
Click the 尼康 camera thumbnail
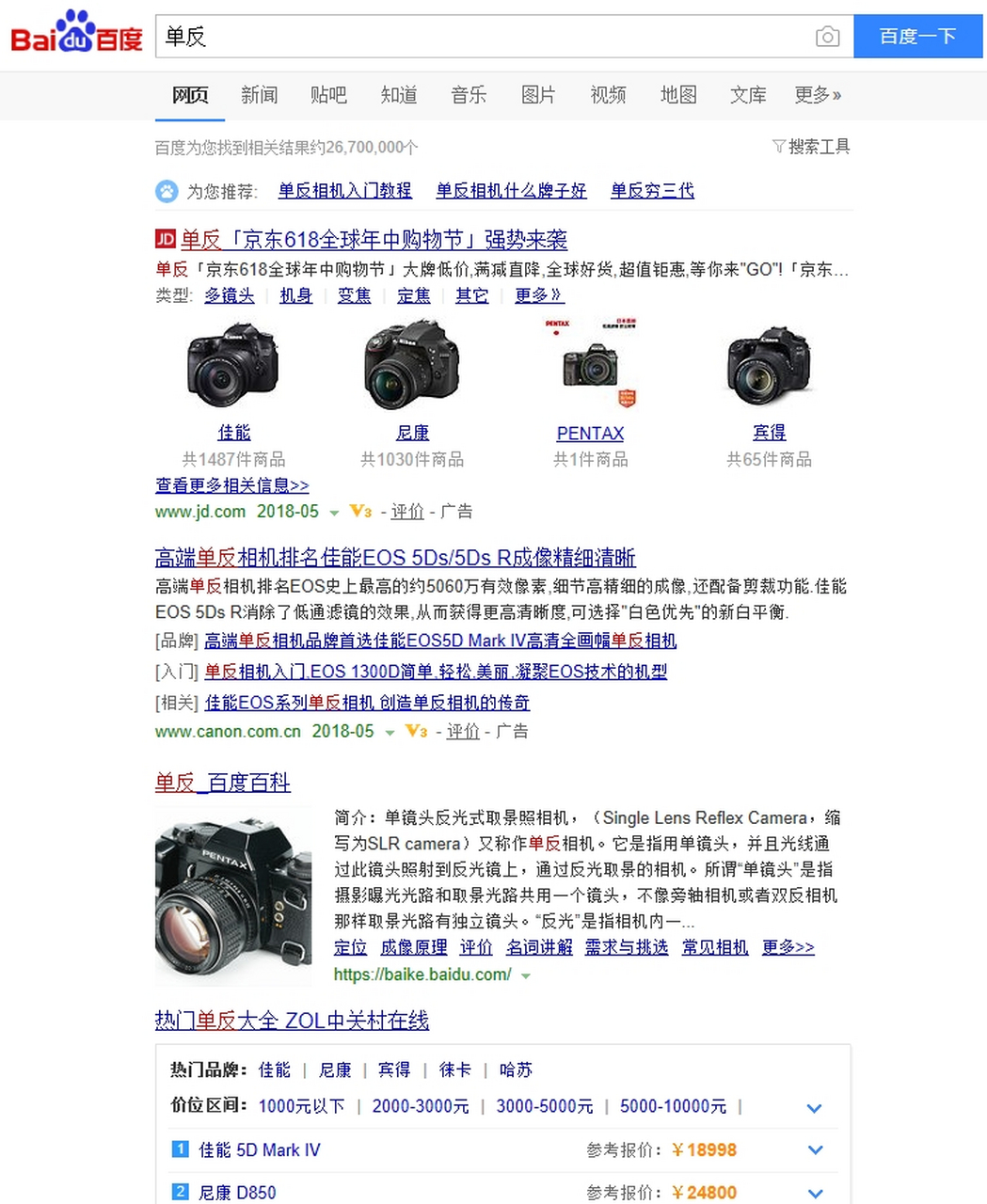(x=412, y=365)
